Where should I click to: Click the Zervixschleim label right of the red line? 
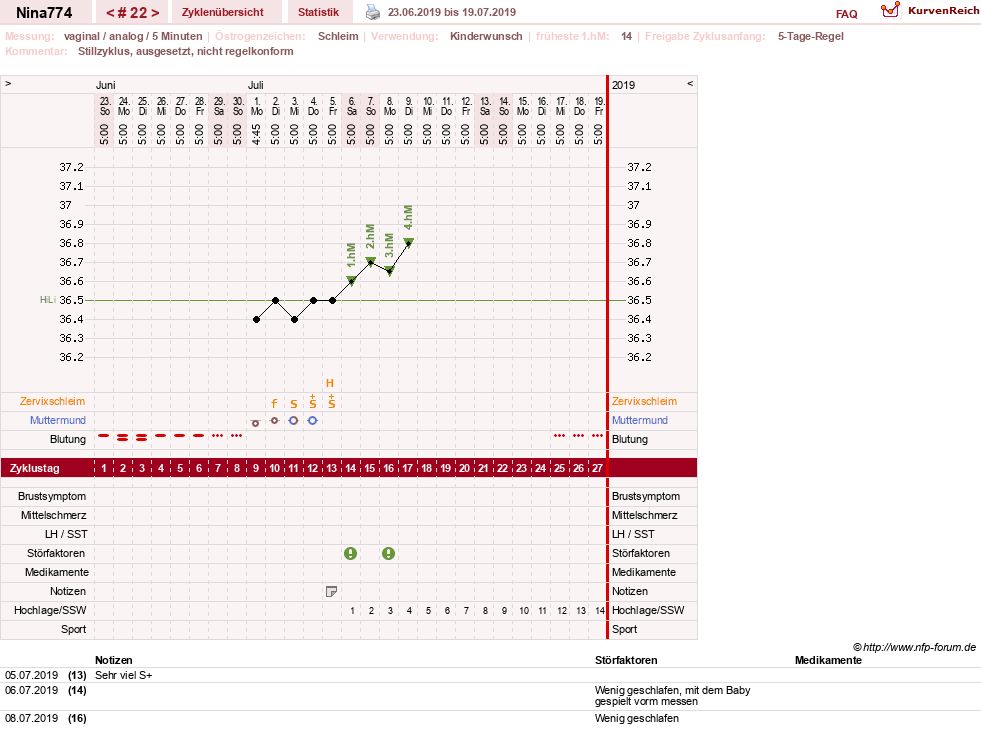click(x=644, y=402)
